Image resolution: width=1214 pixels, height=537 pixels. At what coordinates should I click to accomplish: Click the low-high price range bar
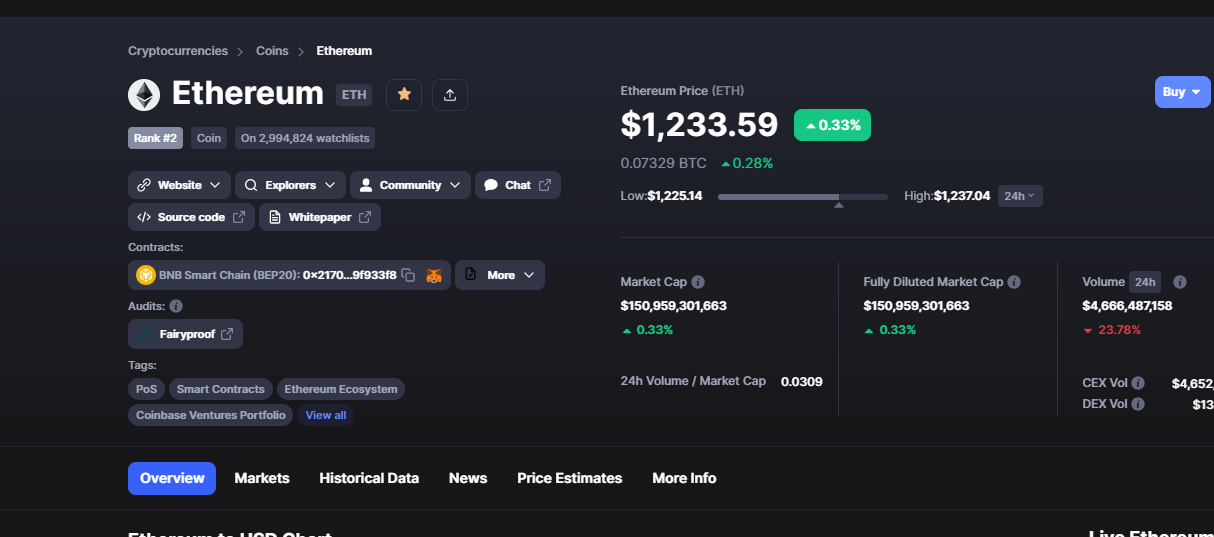coord(803,197)
